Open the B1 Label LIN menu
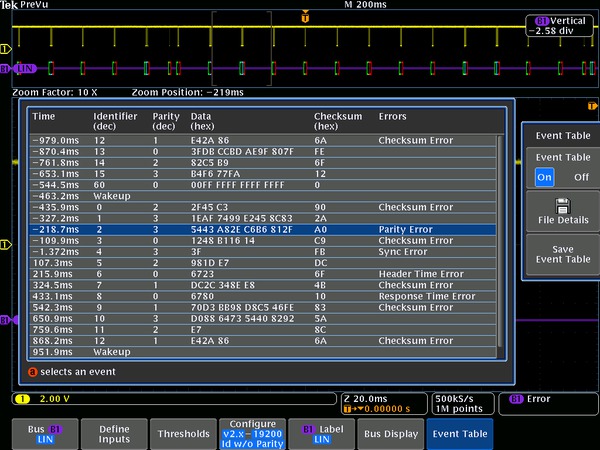The height and width of the screenshot is (450, 600). (320, 433)
